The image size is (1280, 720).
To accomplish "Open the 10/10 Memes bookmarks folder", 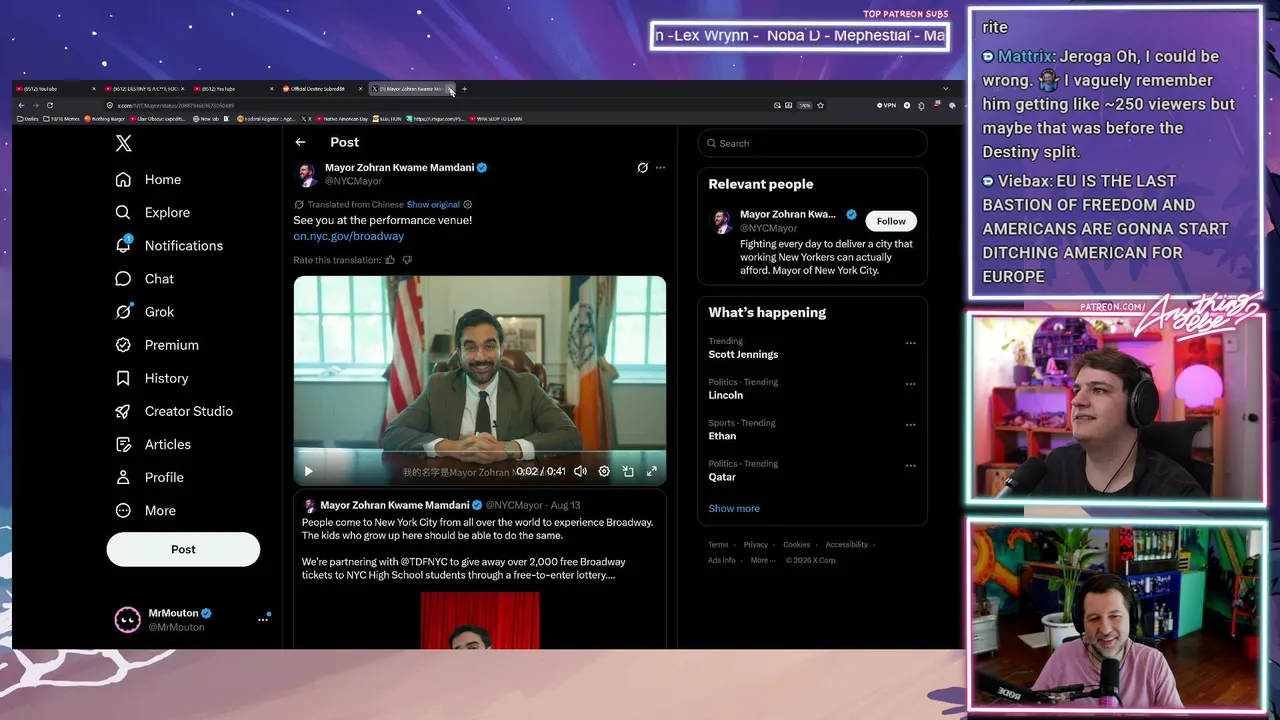I will pyautogui.click(x=60, y=119).
